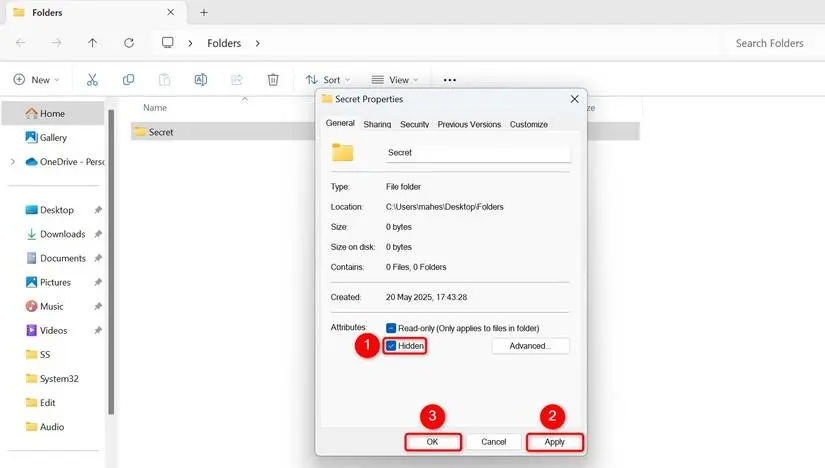Click Apply in Secret Properties

pos(555,442)
